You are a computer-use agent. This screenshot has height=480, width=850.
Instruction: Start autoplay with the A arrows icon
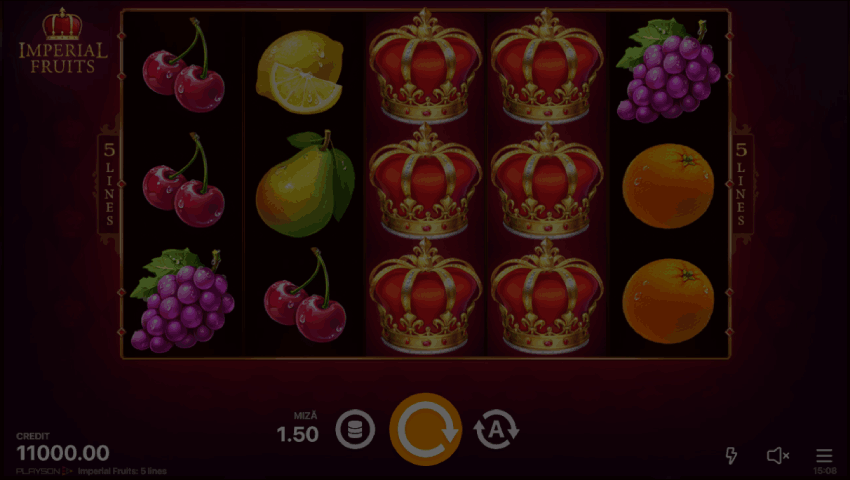coord(497,430)
